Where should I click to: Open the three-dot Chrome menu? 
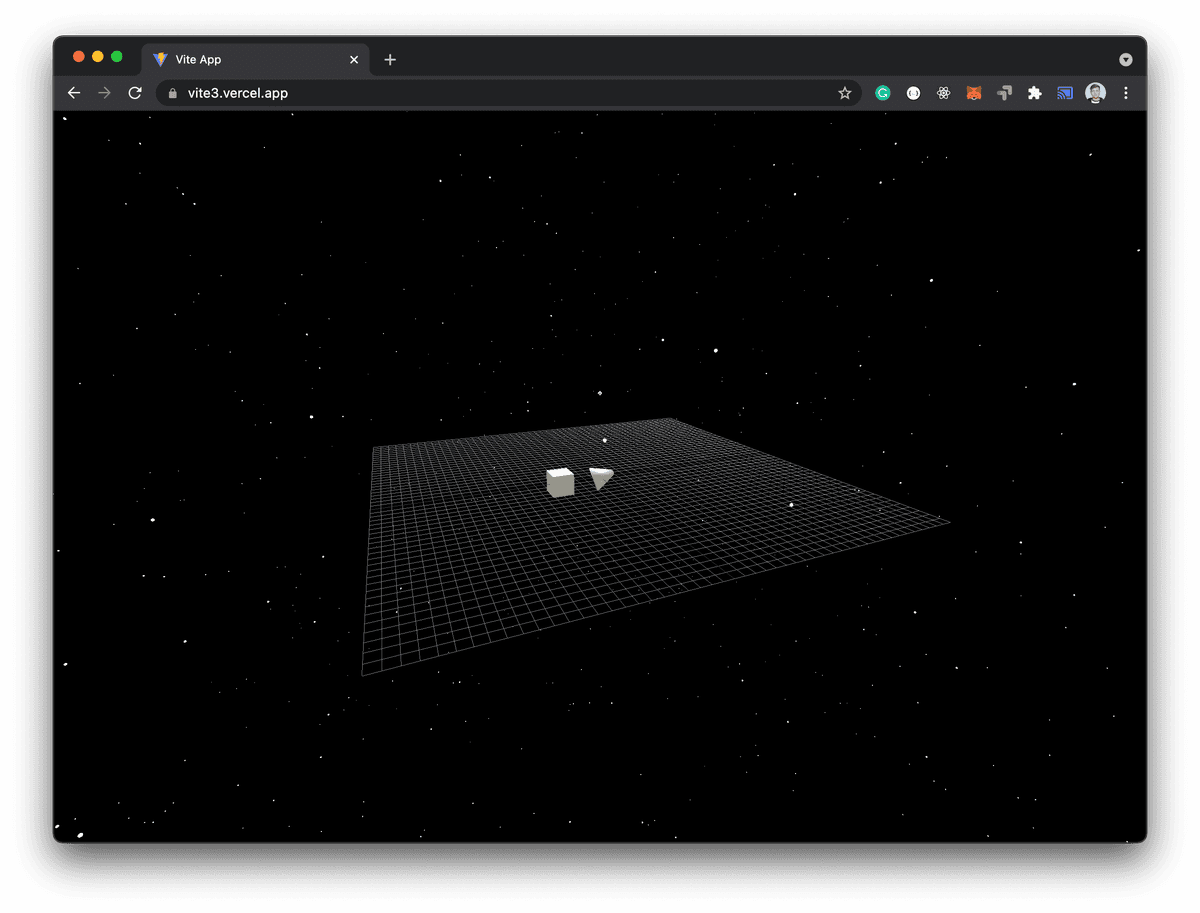click(1126, 92)
